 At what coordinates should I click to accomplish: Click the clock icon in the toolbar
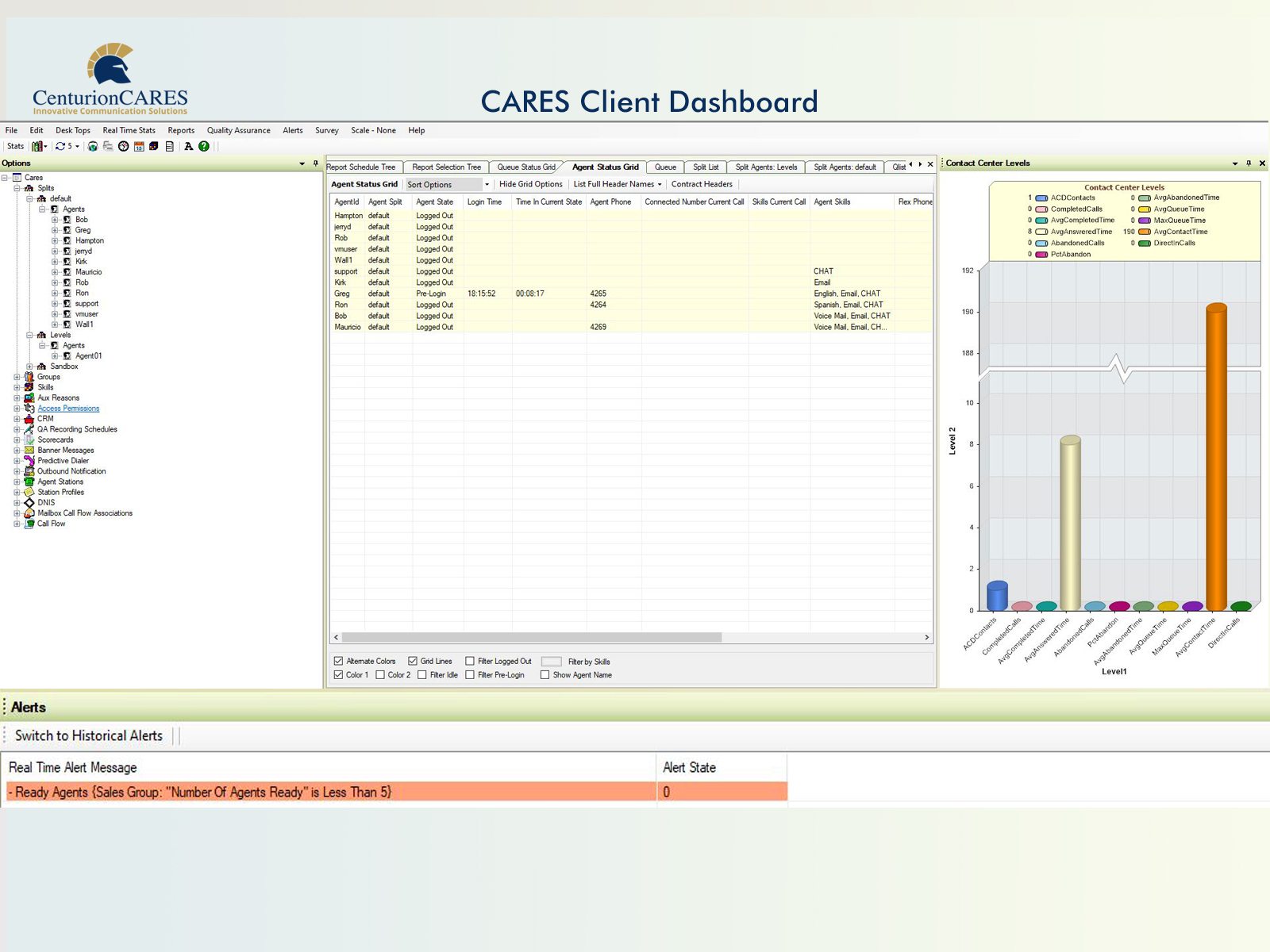(x=123, y=146)
